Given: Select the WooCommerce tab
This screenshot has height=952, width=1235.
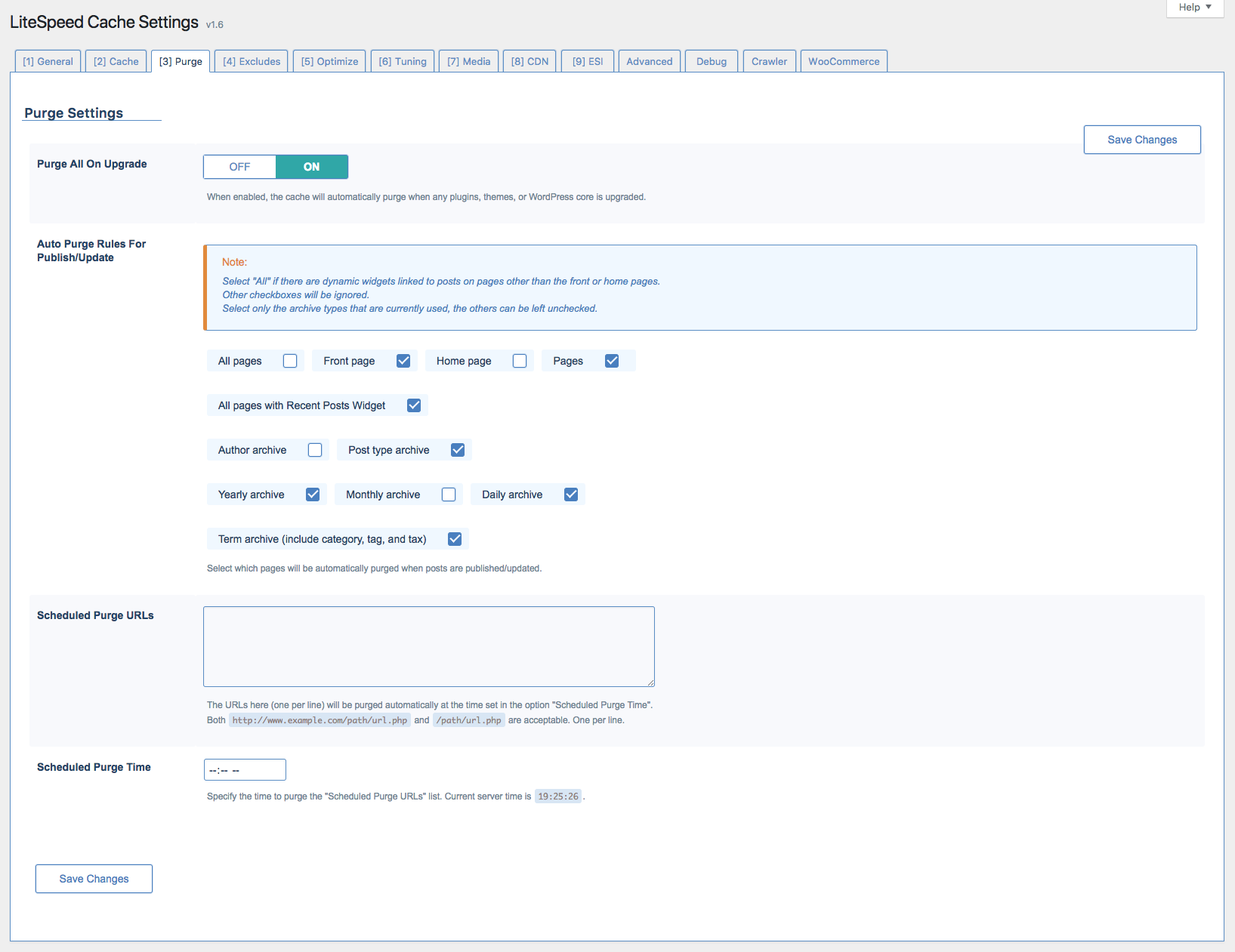Looking at the screenshot, I should 843,61.
